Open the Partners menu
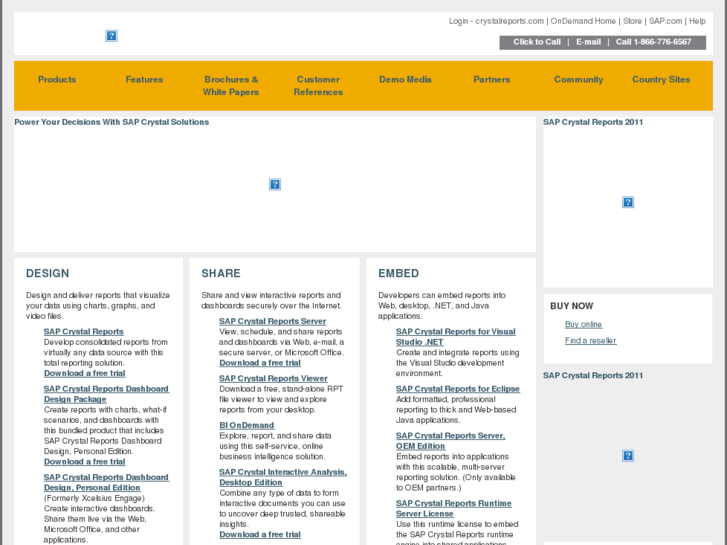727x545 pixels. (x=492, y=79)
